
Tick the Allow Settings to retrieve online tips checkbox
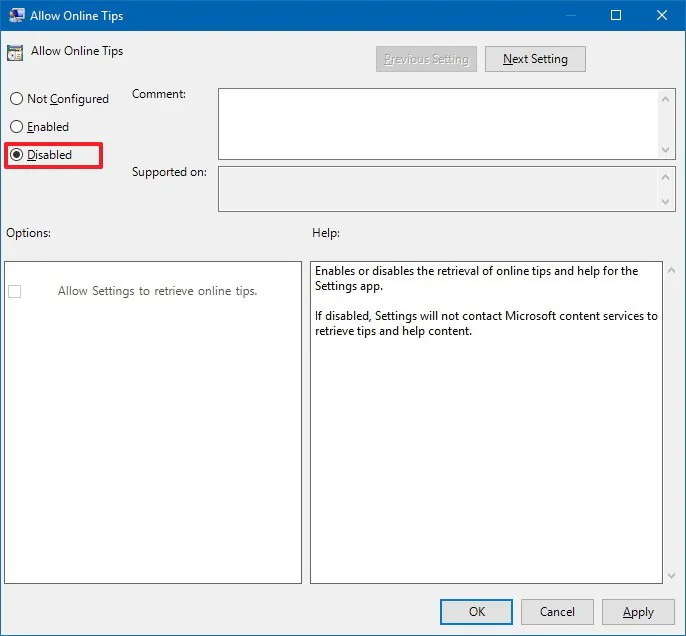pos(14,291)
